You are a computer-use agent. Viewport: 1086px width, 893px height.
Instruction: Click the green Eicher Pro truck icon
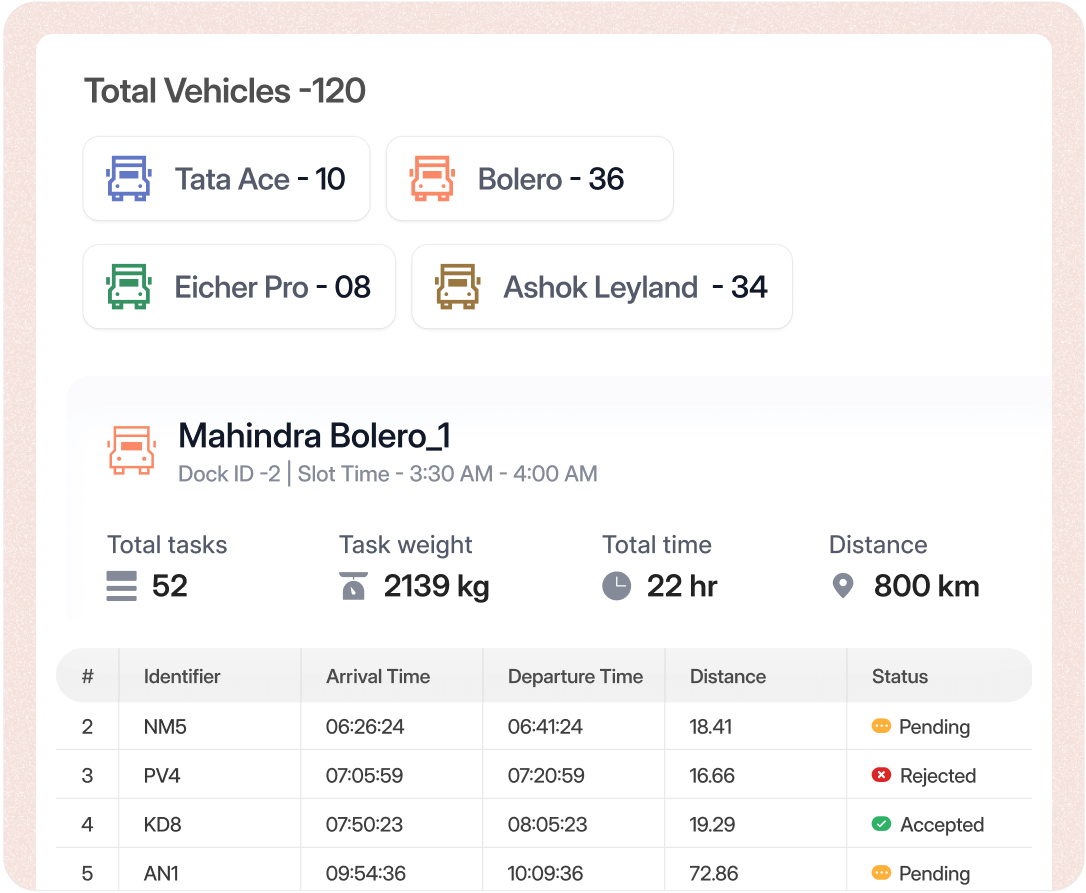click(x=129, y=287)
